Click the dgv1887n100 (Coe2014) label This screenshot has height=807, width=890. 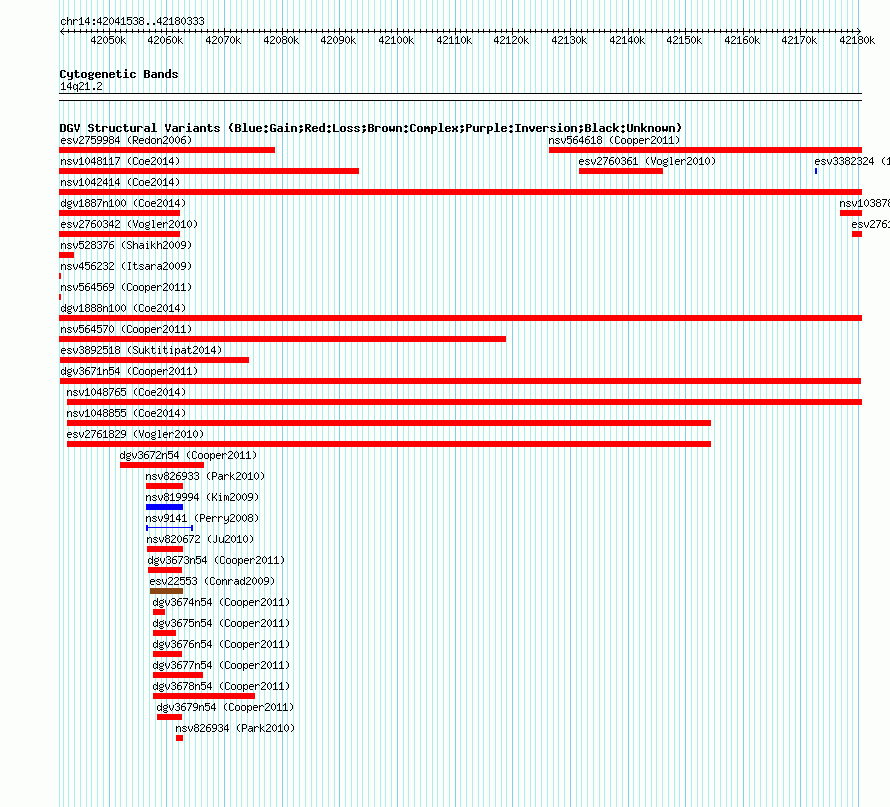[x=123, y=203]
